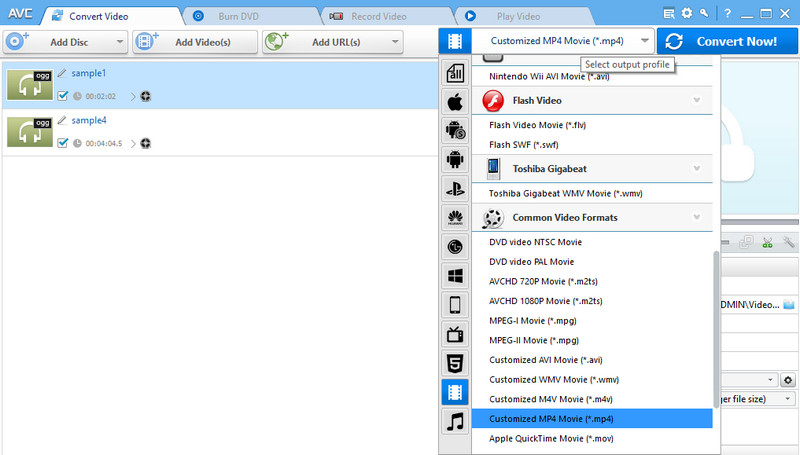Open the TV profiles category icon
Image resolution: width=800 pixels, height=455 pixels.
point(455,334)
